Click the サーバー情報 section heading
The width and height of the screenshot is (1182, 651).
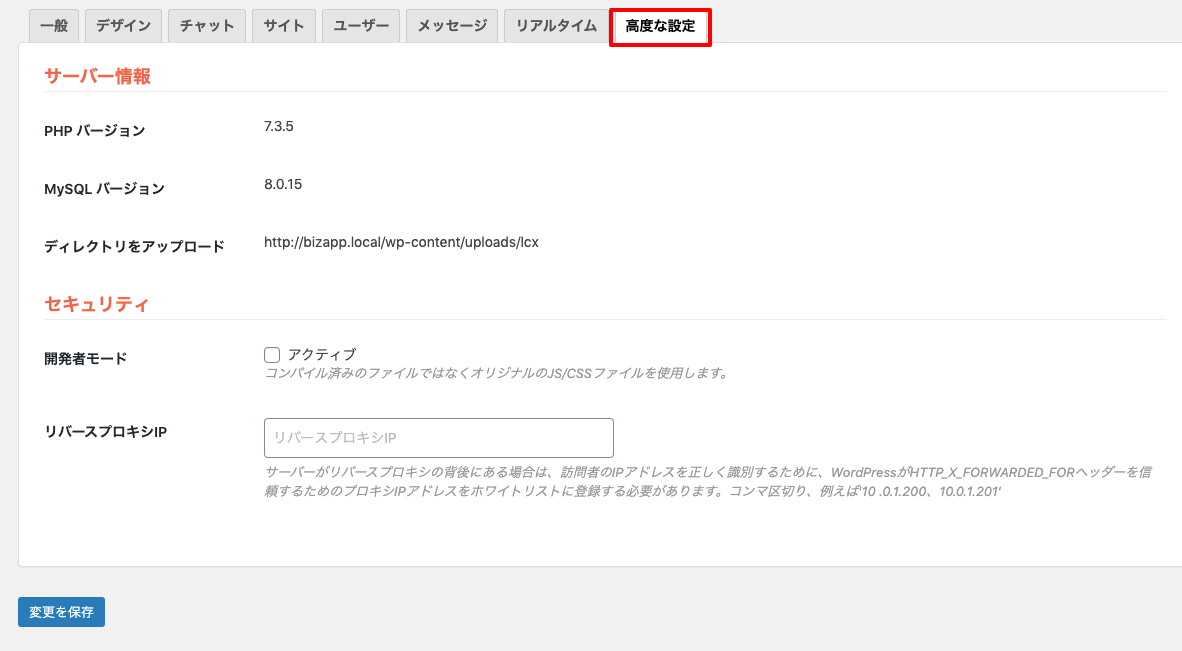[97, 76]
